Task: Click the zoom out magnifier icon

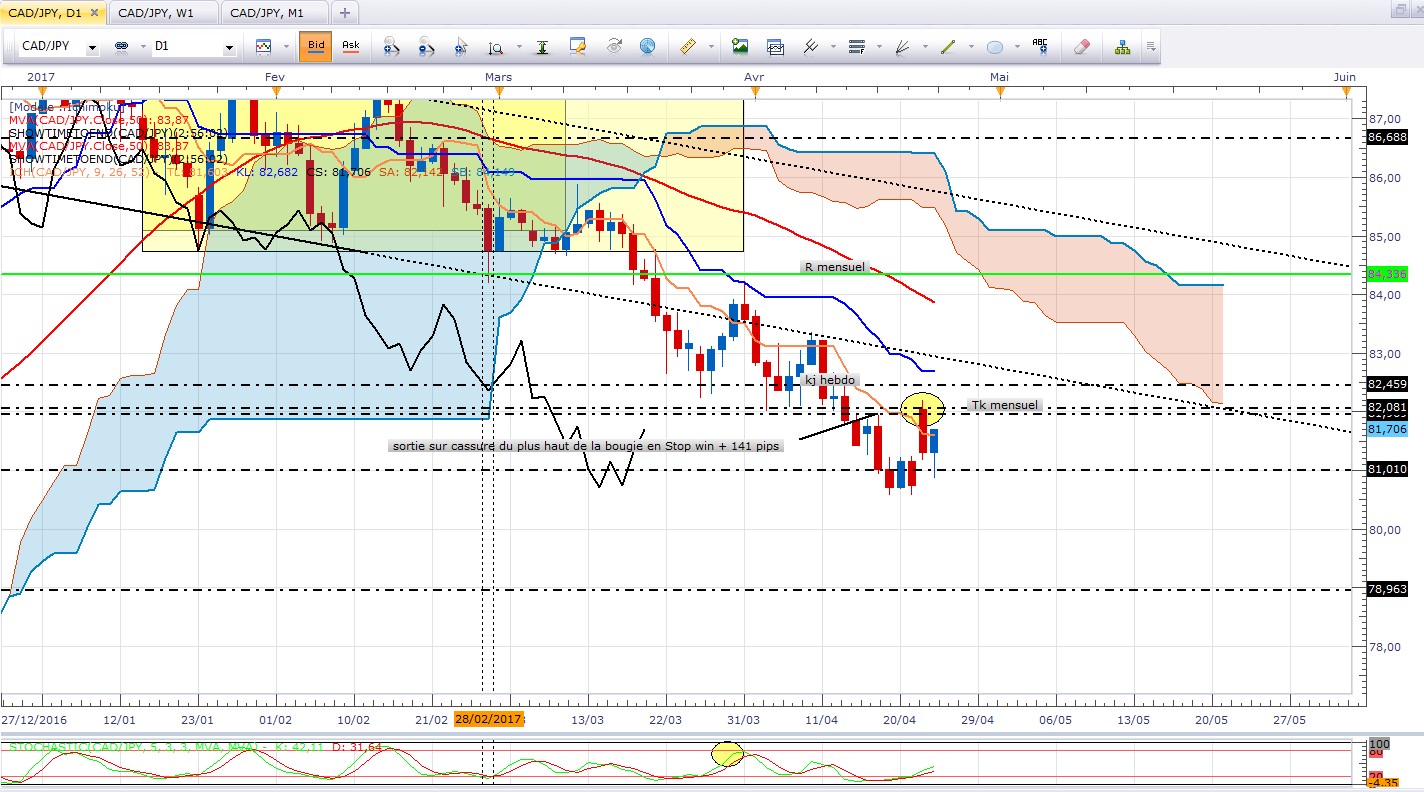Action: [x=426, y=47]
